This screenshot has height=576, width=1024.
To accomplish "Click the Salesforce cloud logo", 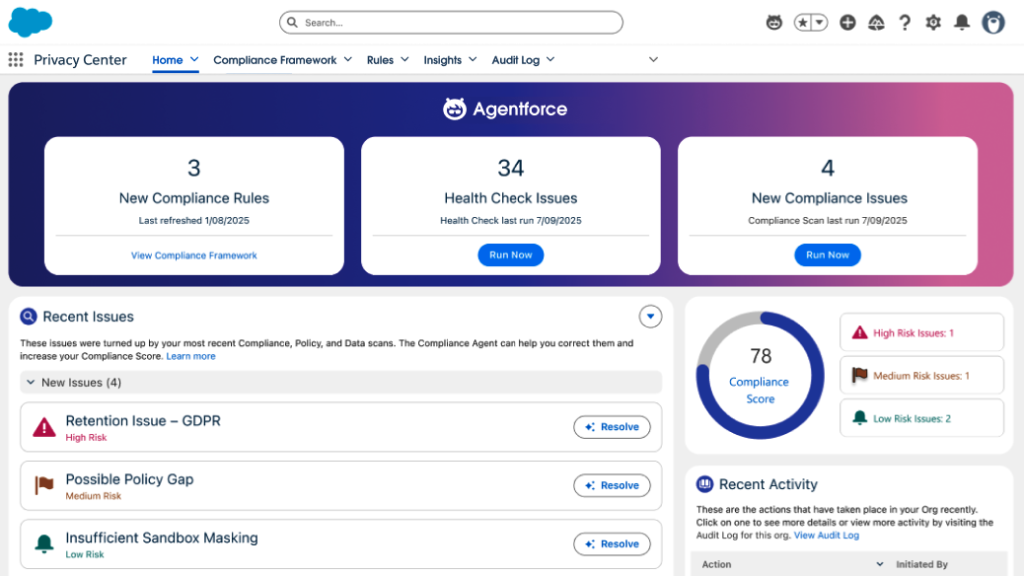I will (30, 22).
